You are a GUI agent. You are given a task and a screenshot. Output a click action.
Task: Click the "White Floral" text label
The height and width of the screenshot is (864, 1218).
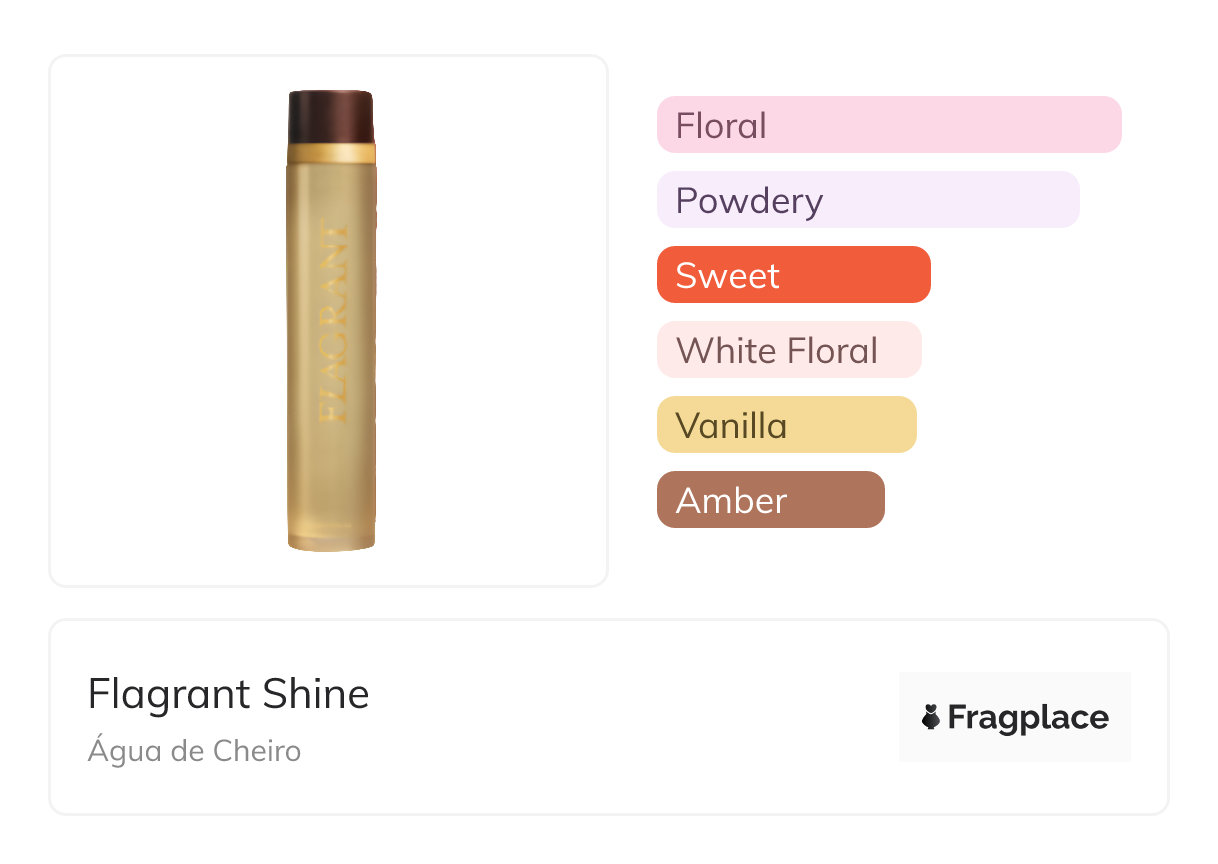[x=777, y=351]
